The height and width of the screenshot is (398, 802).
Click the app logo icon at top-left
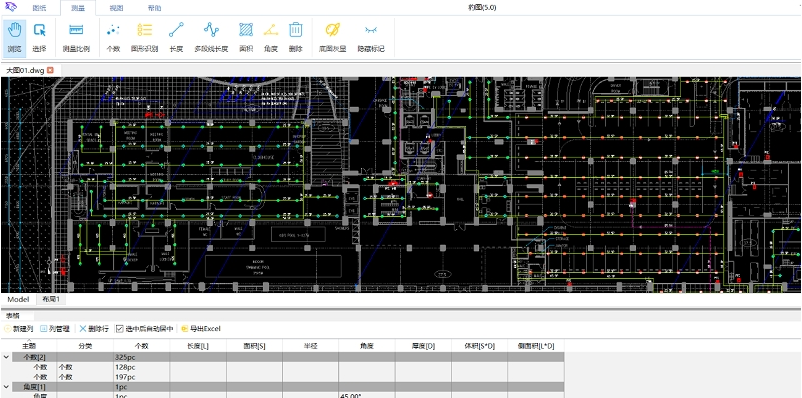click(10, 7)
